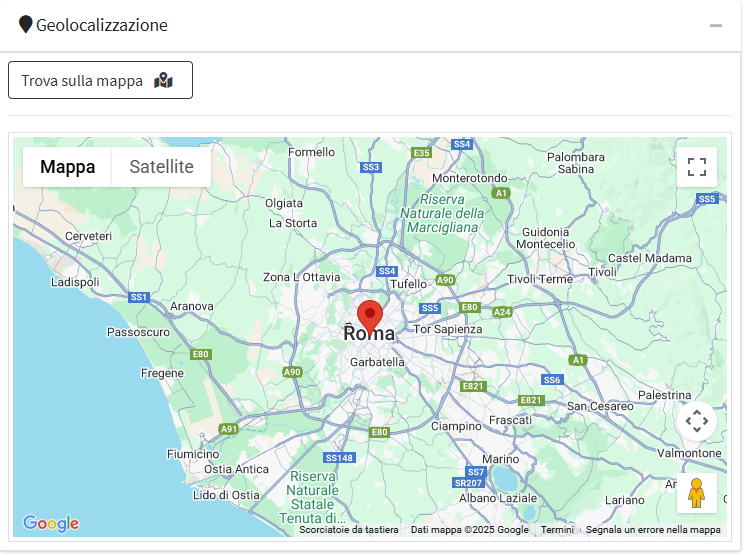
Task: Click the Trova sulla mappa button
Action: point(100,80)
